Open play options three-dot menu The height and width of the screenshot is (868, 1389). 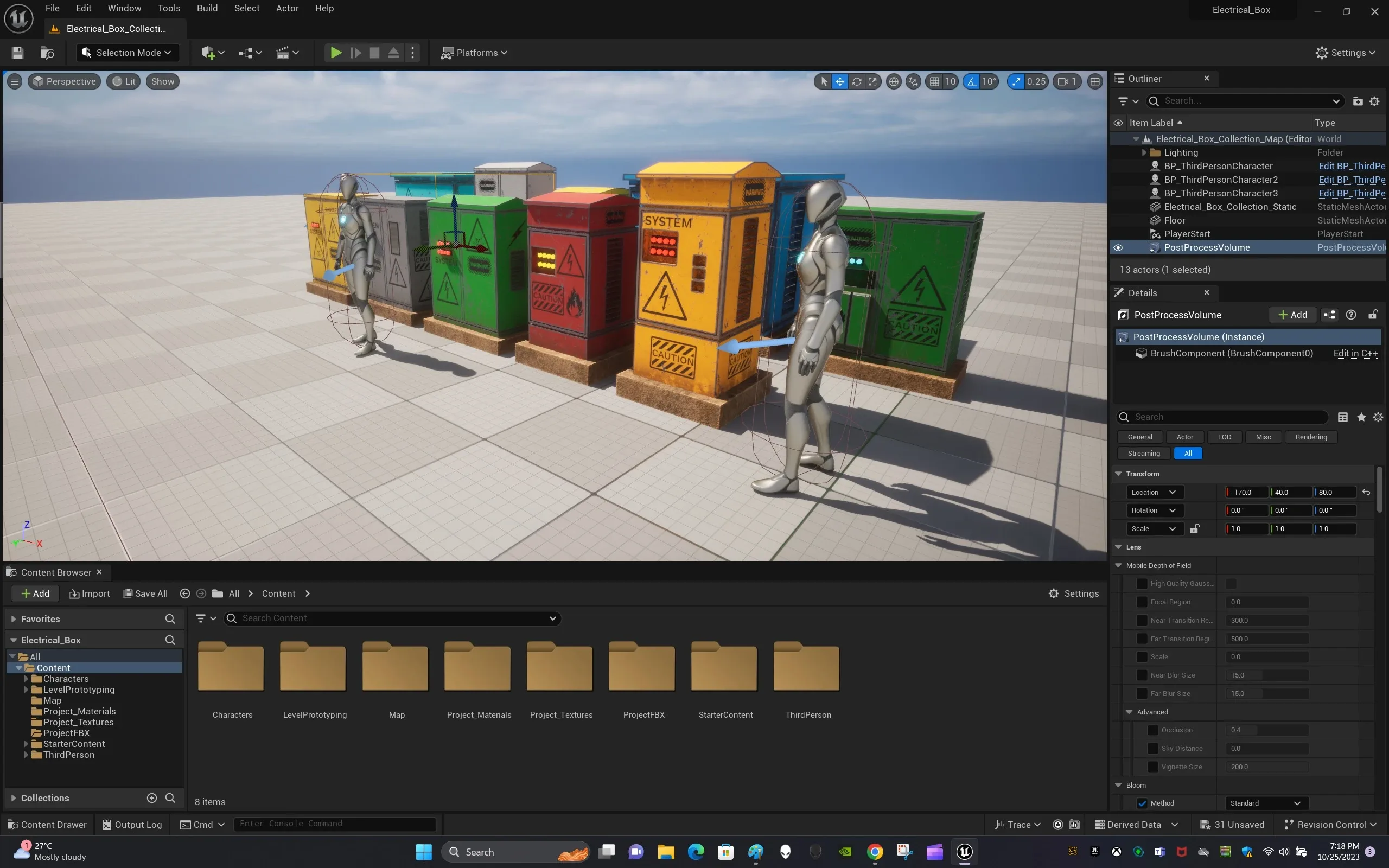point(412,53)
